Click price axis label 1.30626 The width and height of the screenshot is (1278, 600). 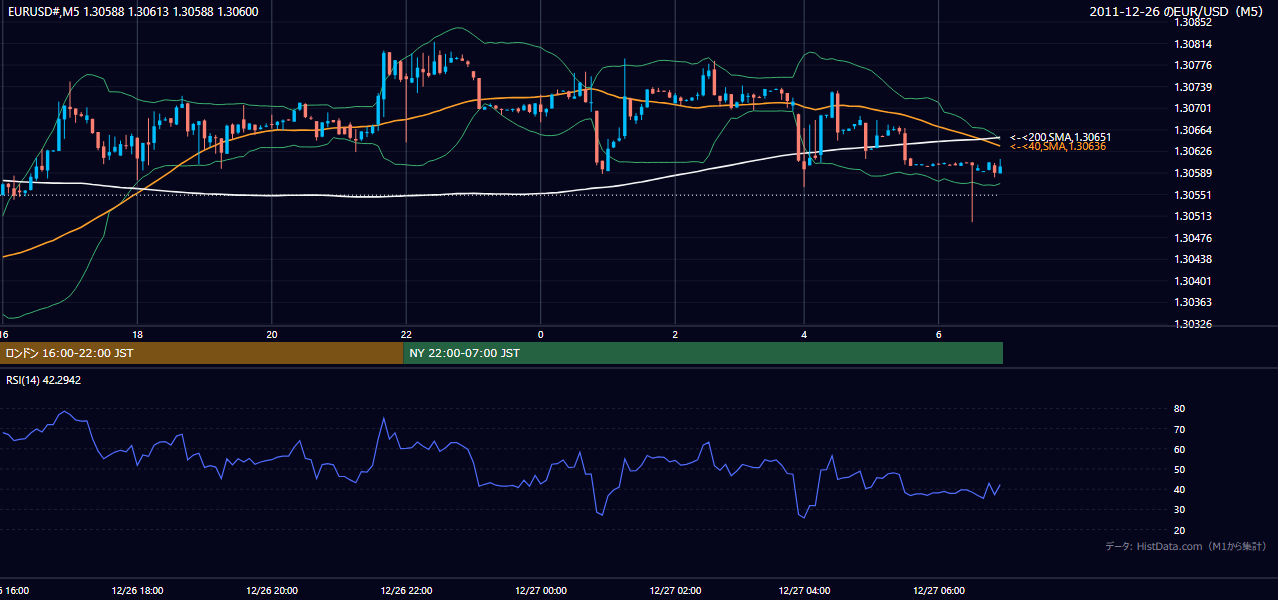click(1193, 152)
